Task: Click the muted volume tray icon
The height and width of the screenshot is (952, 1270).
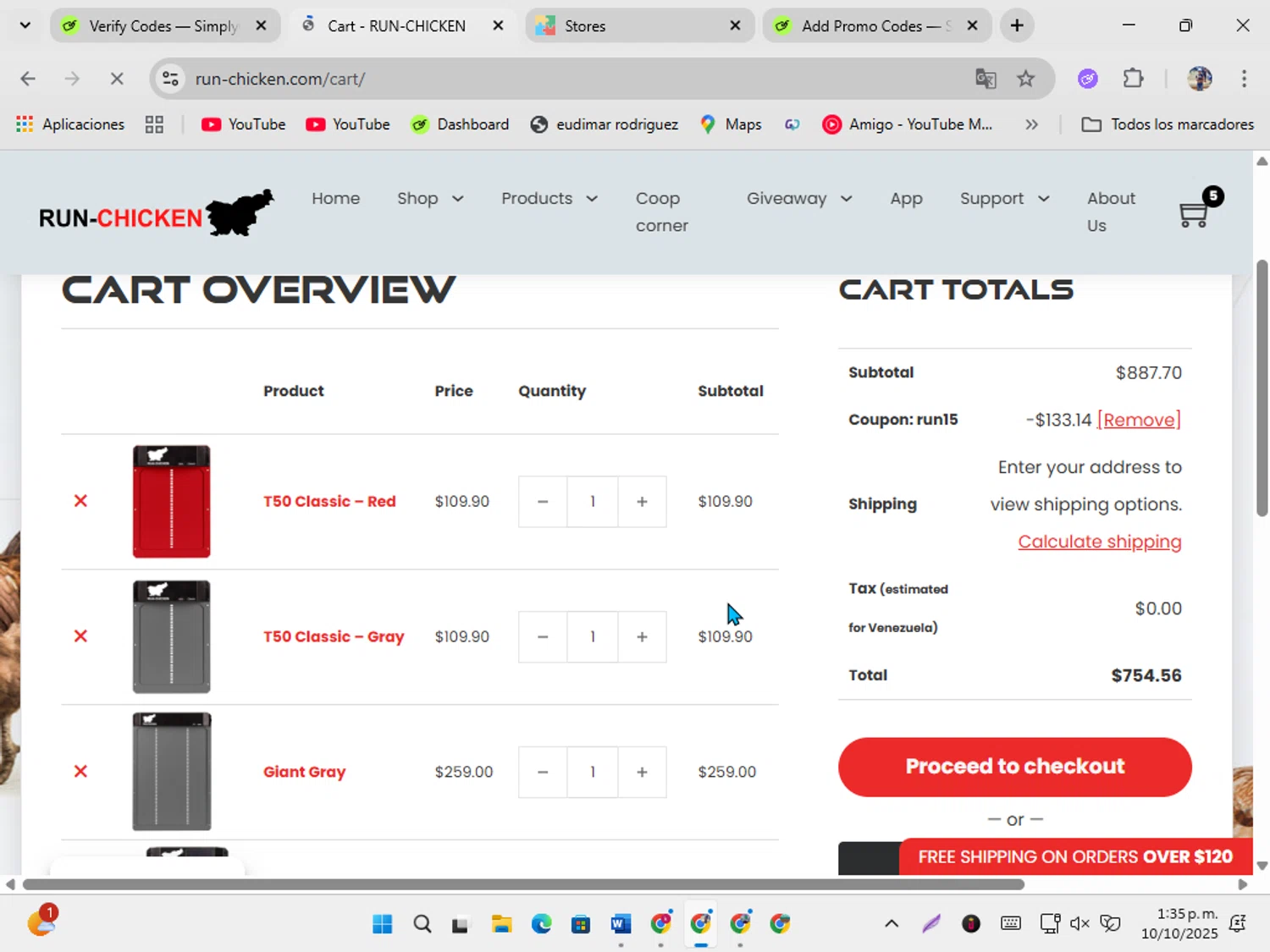Action: [x=1079, y=924]
